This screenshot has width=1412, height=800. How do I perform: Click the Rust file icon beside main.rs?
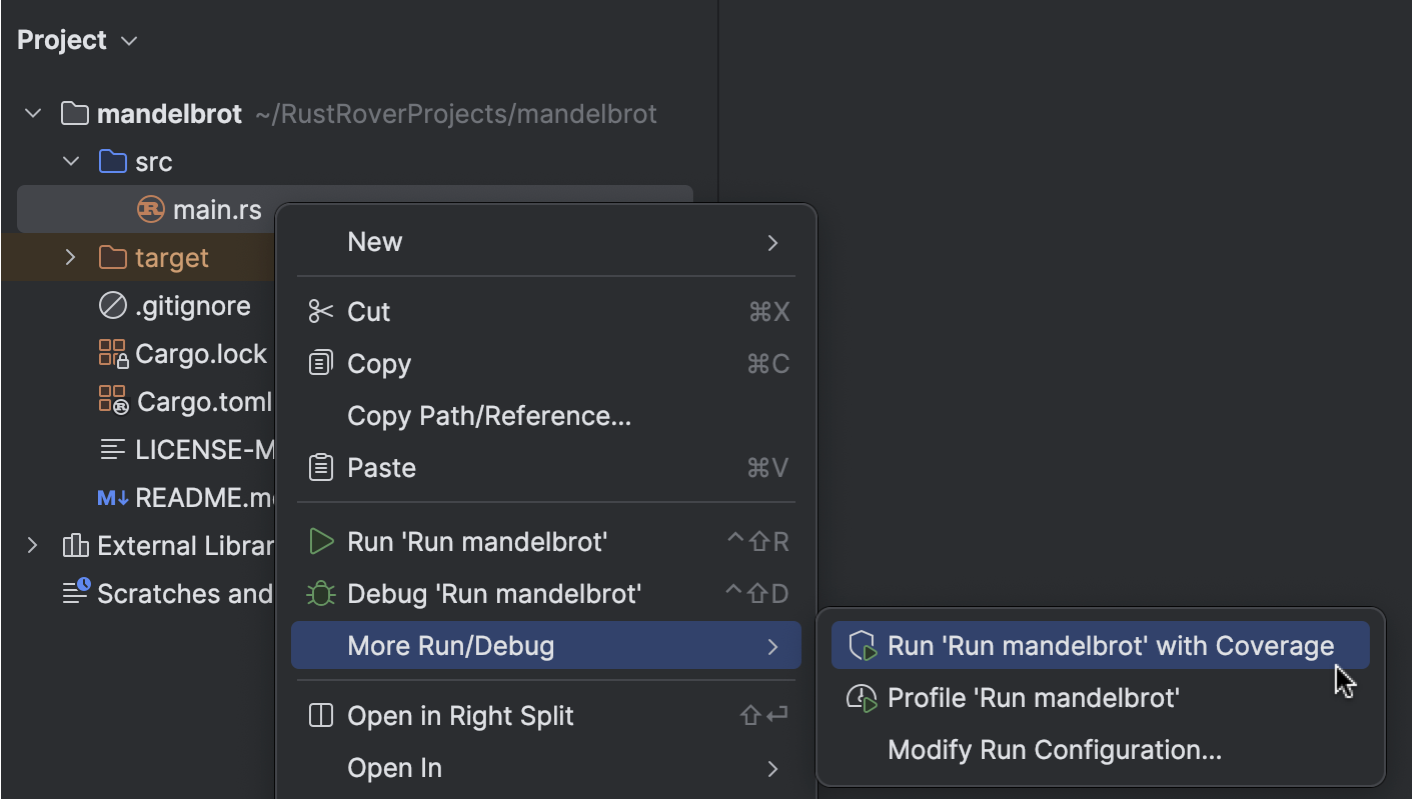pos(152,209)
